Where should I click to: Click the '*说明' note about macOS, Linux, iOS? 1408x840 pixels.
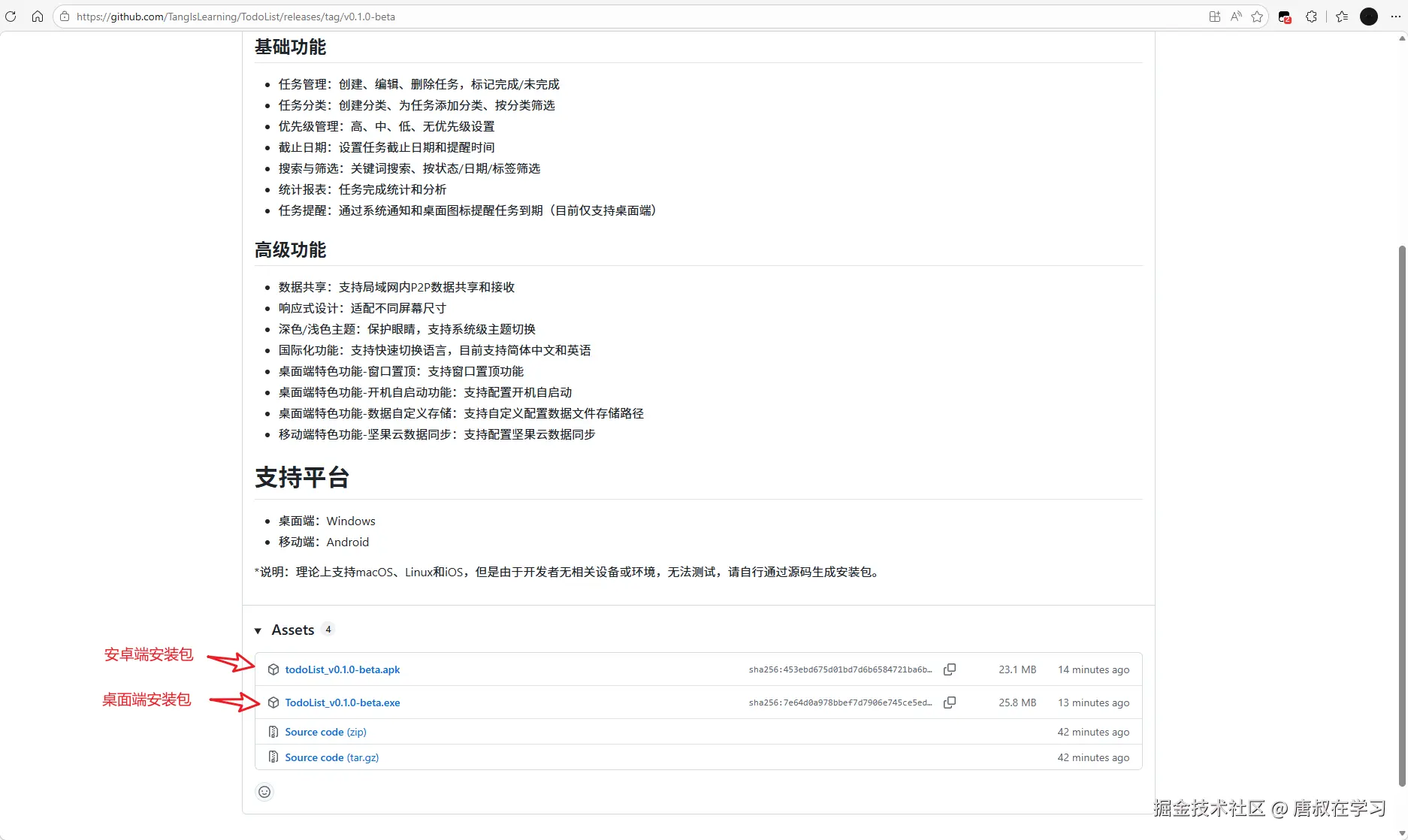[568, 572]
